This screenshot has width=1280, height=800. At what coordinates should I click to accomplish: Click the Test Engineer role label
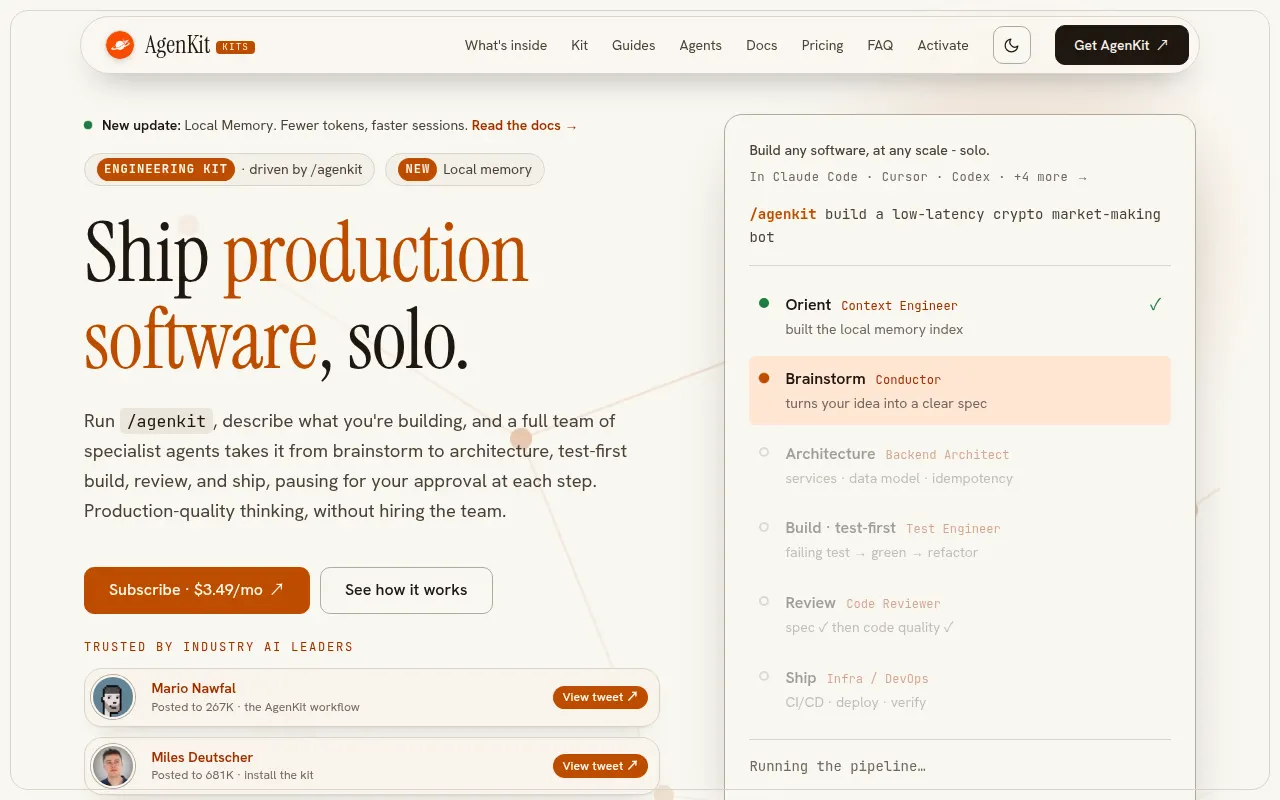pyautogui.click(x=953, y=529)
